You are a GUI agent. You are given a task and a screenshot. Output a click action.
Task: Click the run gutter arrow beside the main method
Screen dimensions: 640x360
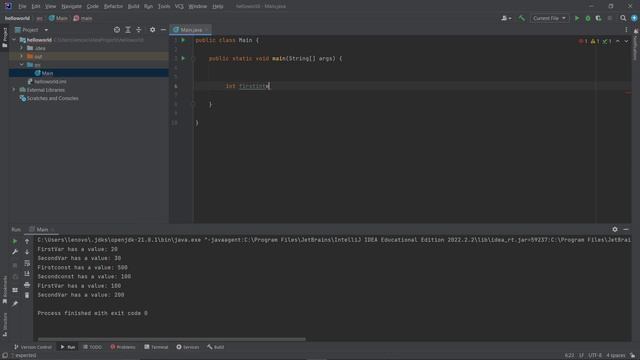(x=183, y=58)
